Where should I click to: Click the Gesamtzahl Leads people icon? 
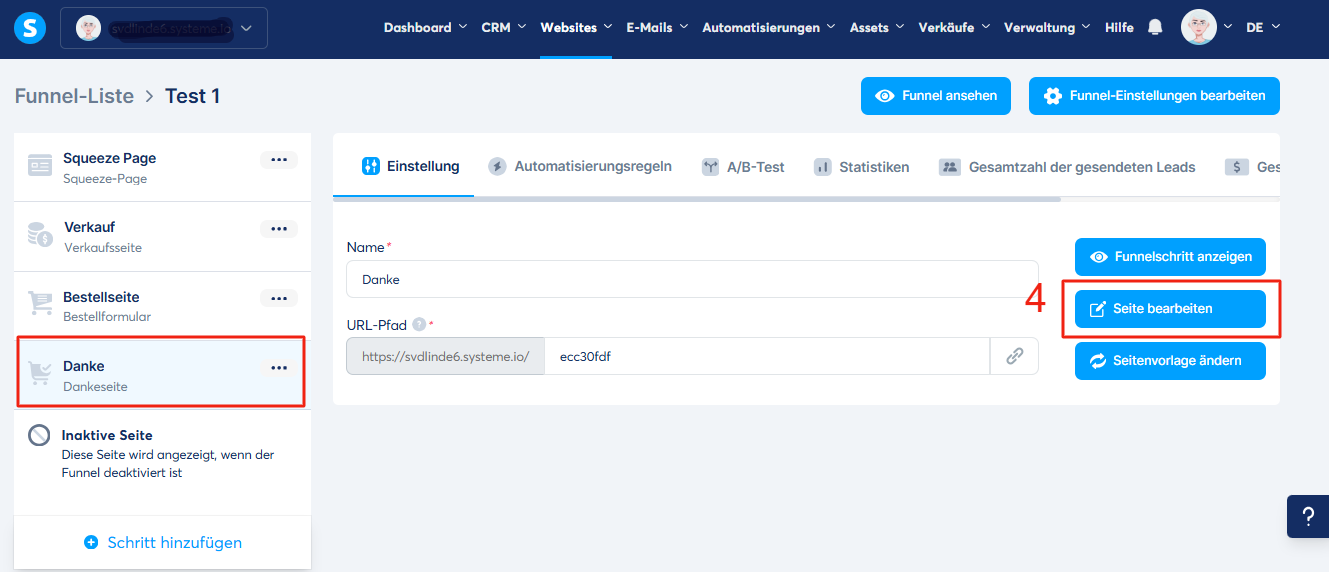tap(950, 167)
